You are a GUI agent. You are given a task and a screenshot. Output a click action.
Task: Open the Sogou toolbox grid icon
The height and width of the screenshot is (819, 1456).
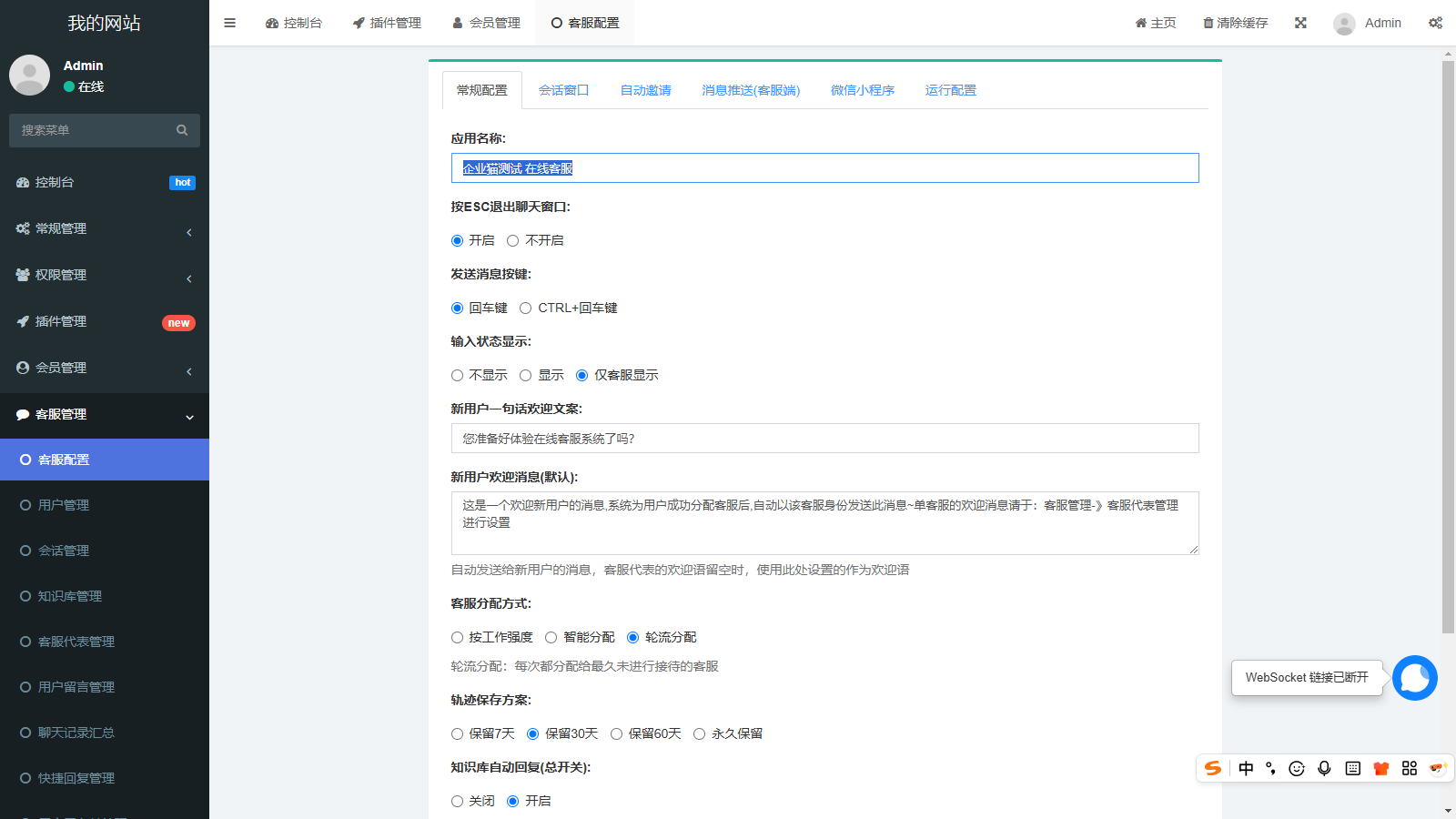(x=1409, y=768)
